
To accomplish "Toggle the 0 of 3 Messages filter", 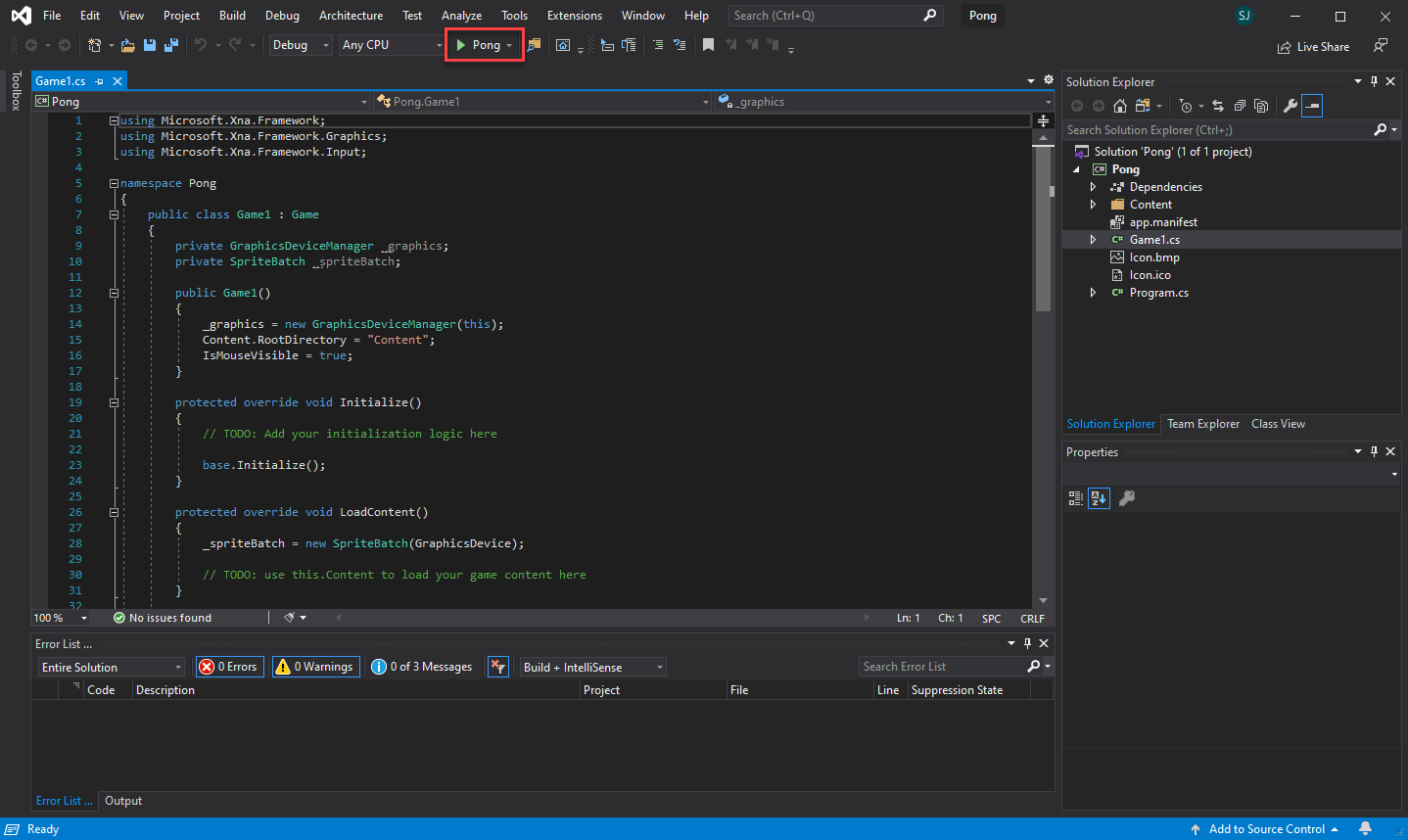I will point(422,667).
